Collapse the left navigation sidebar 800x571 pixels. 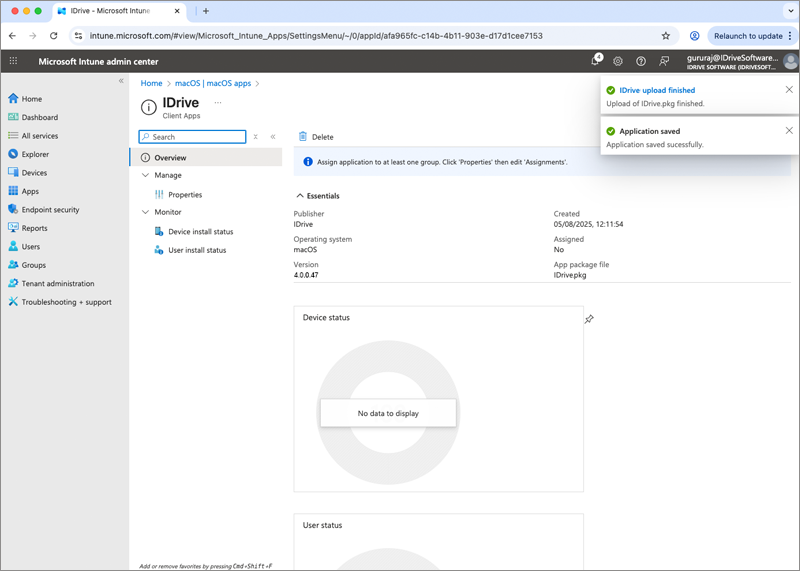tap(121, 81)
